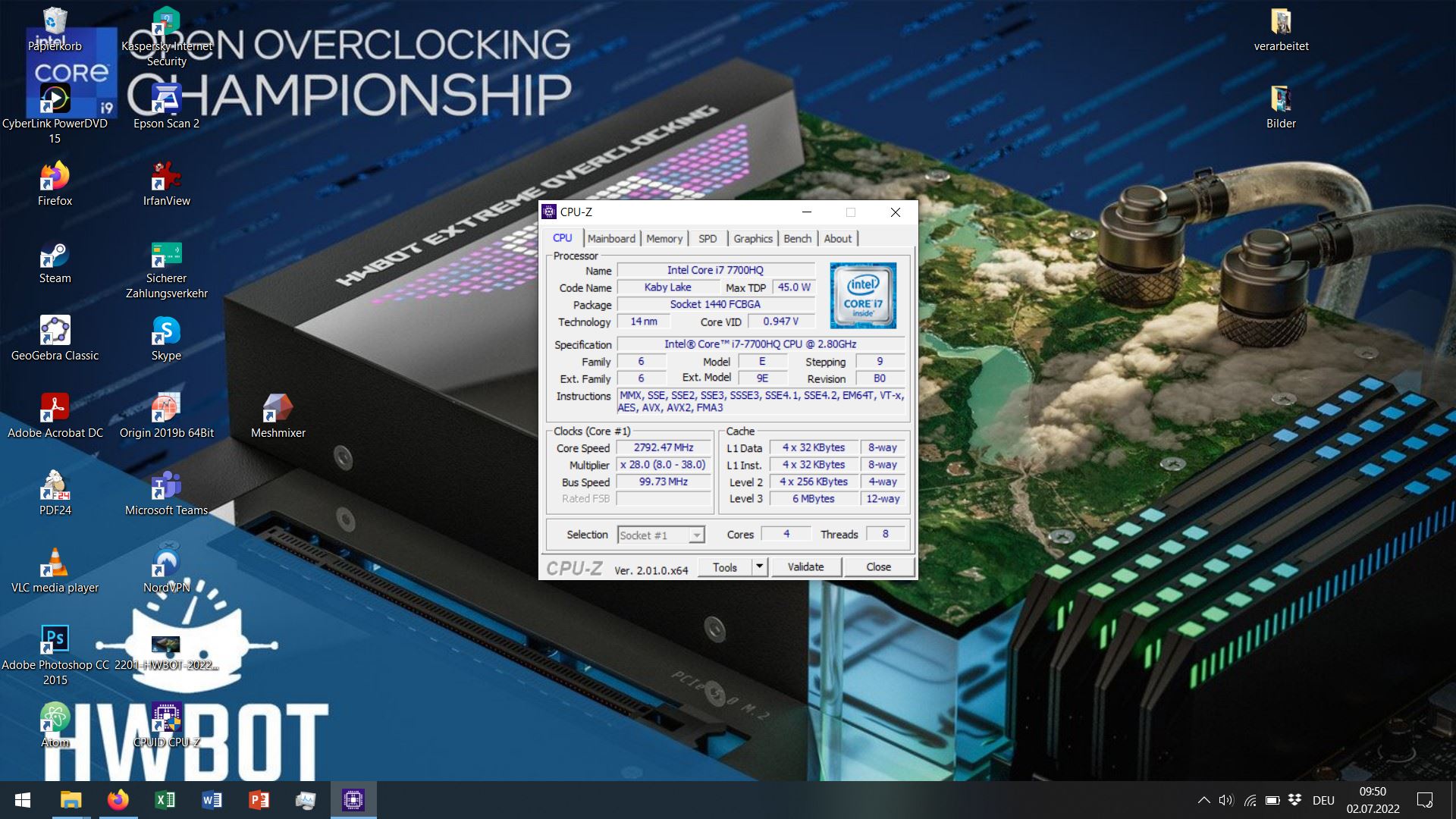Click the Validate button
Viewport: 1456px width, 819px height.
(805, 566)
